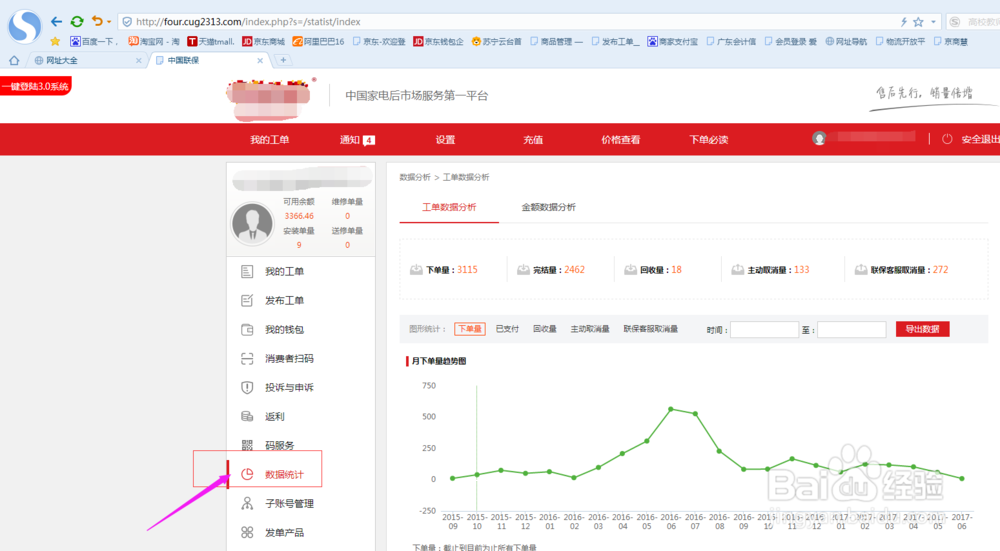Click the 发单产品 sidebar grid icon

click(x=247, y=532)
